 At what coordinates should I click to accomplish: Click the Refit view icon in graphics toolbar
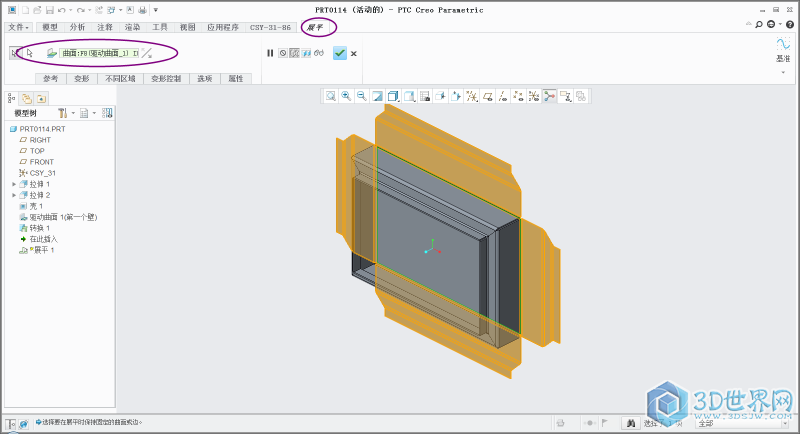click(331, 96)
